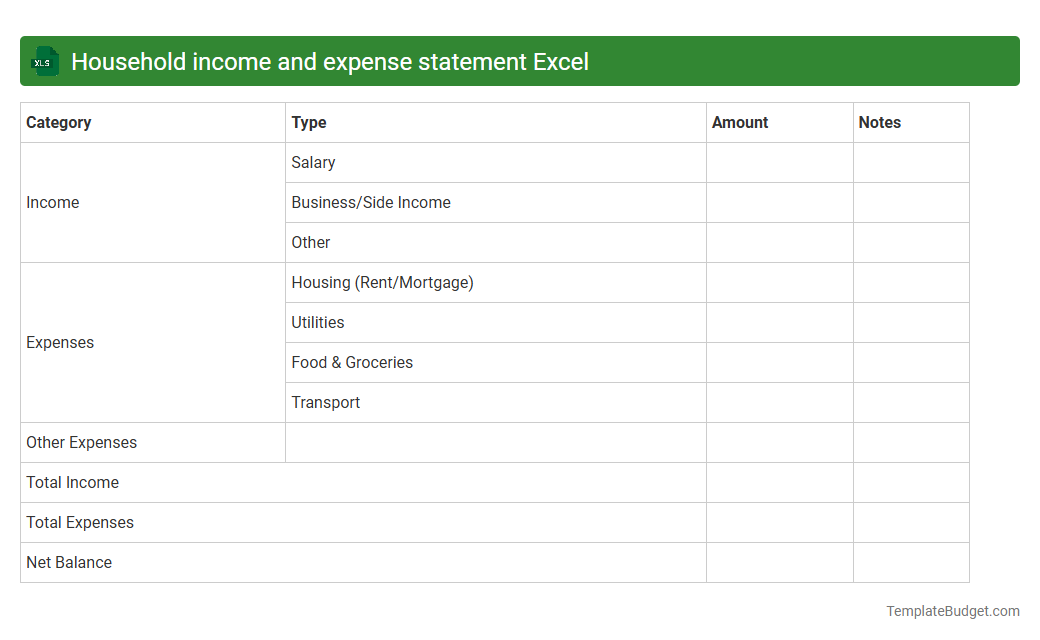Select the Category header cell

[59, 122]
